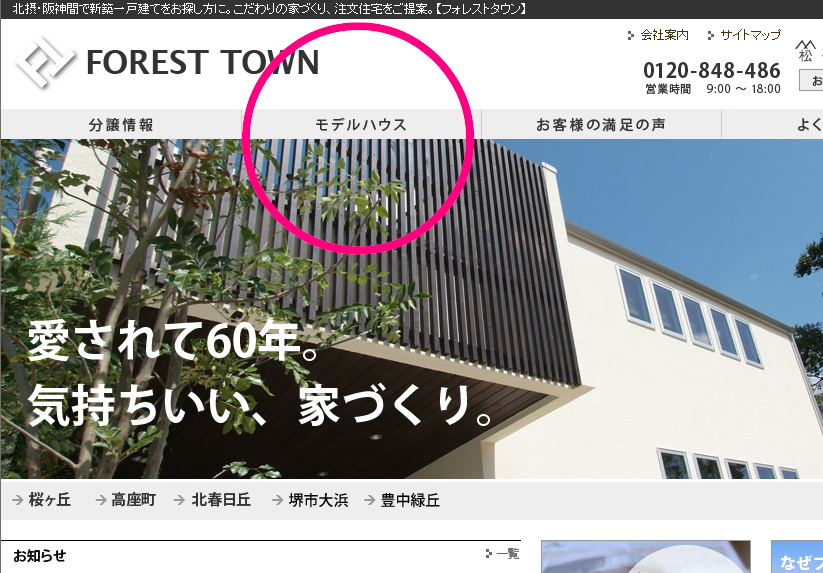Click the thumbnail banner below the area links

(x=646, y=557)
